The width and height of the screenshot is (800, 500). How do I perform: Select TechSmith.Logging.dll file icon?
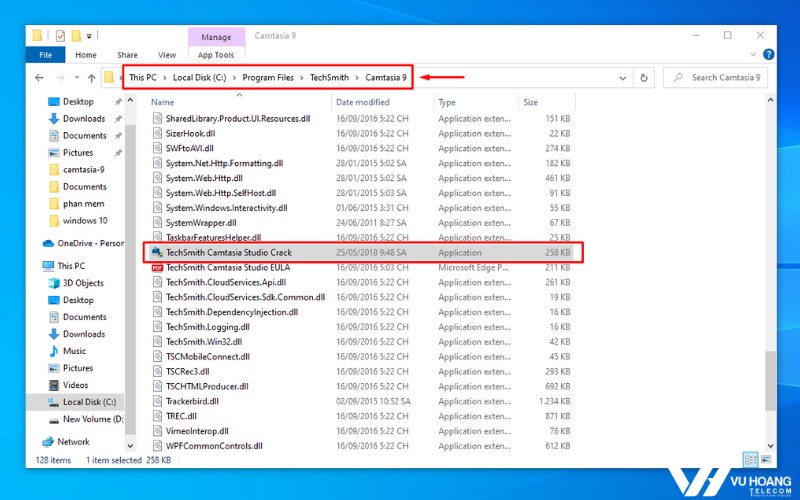coord(157,327)
